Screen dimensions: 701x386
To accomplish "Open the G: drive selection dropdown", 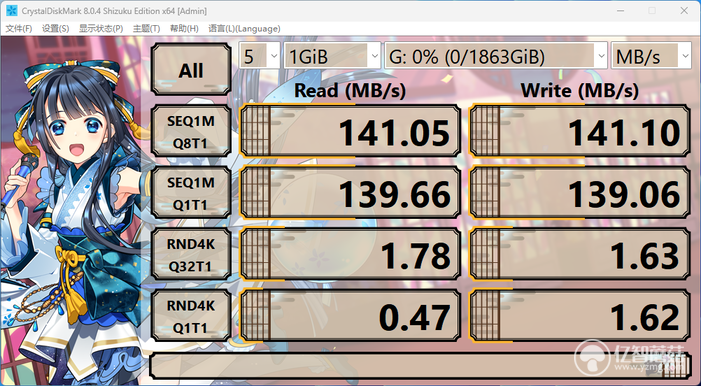I will coord(496,56).
